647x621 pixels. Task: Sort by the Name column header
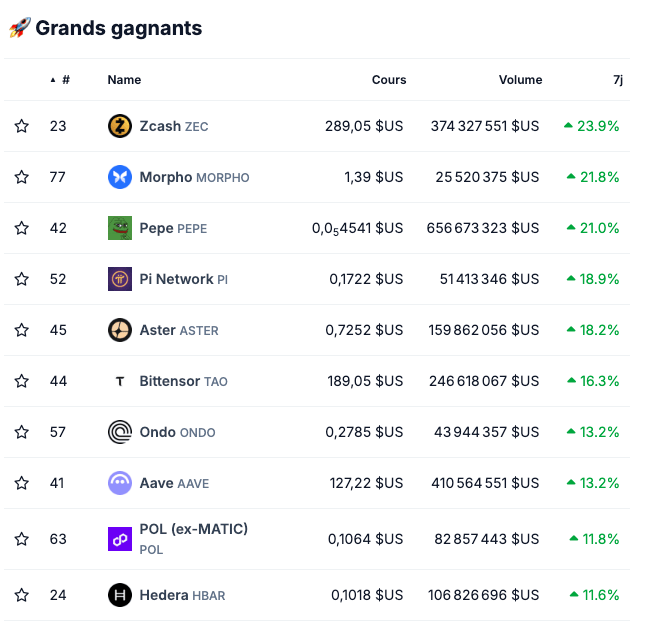pyautogui.click(x=124, y=80)
